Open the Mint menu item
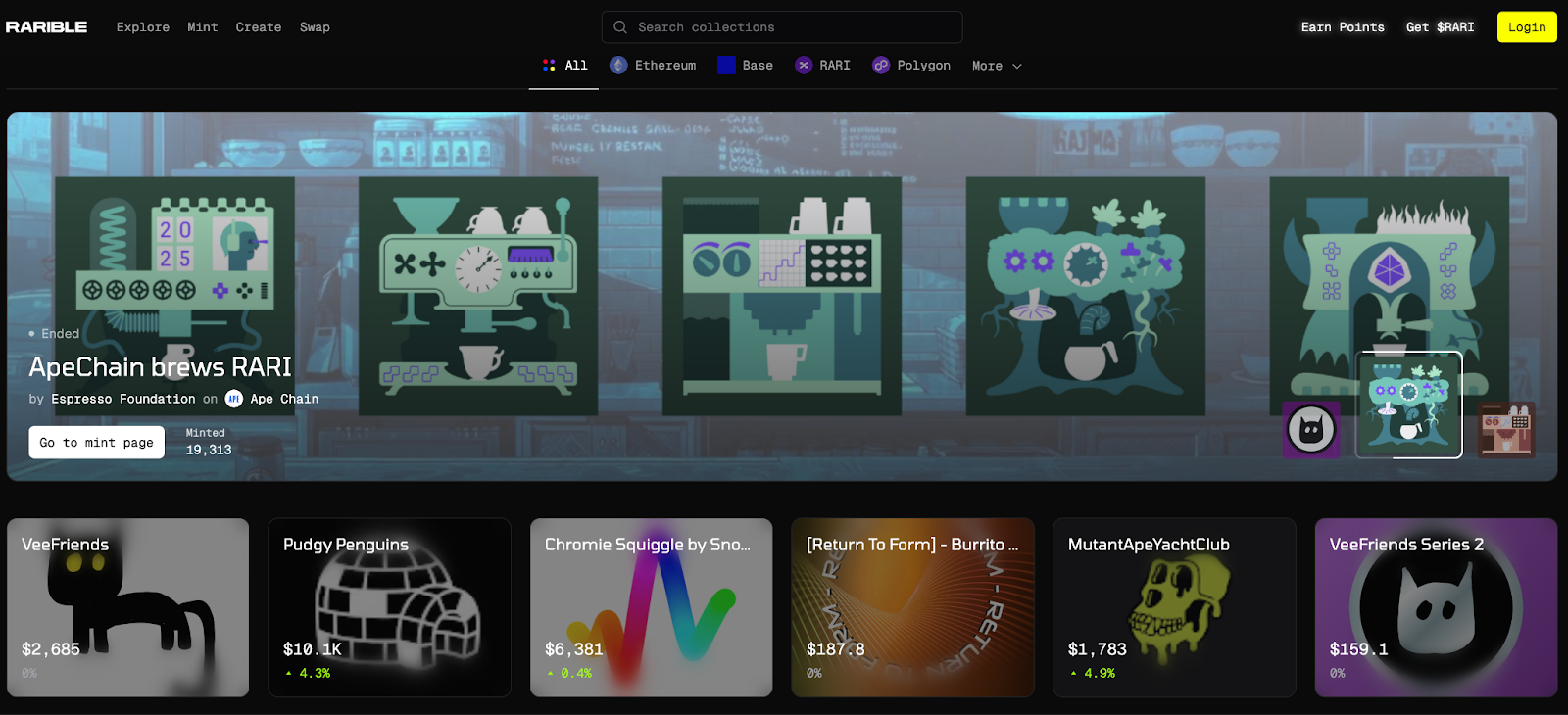Viewport: 1568px width, 715px height. [x=203, y=27]
